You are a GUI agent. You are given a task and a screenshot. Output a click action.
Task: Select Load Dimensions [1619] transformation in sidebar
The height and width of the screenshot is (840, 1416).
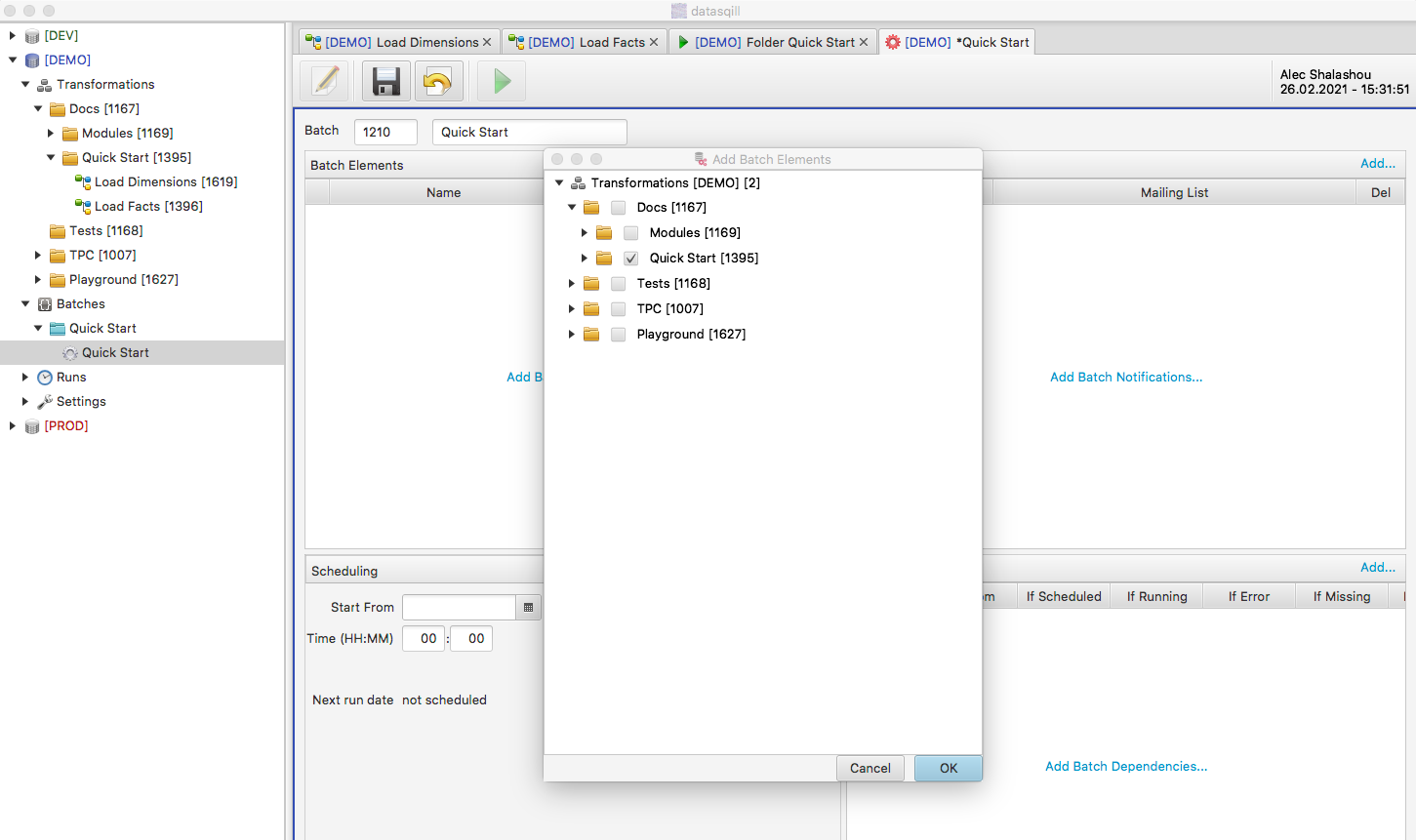[165, 181]
